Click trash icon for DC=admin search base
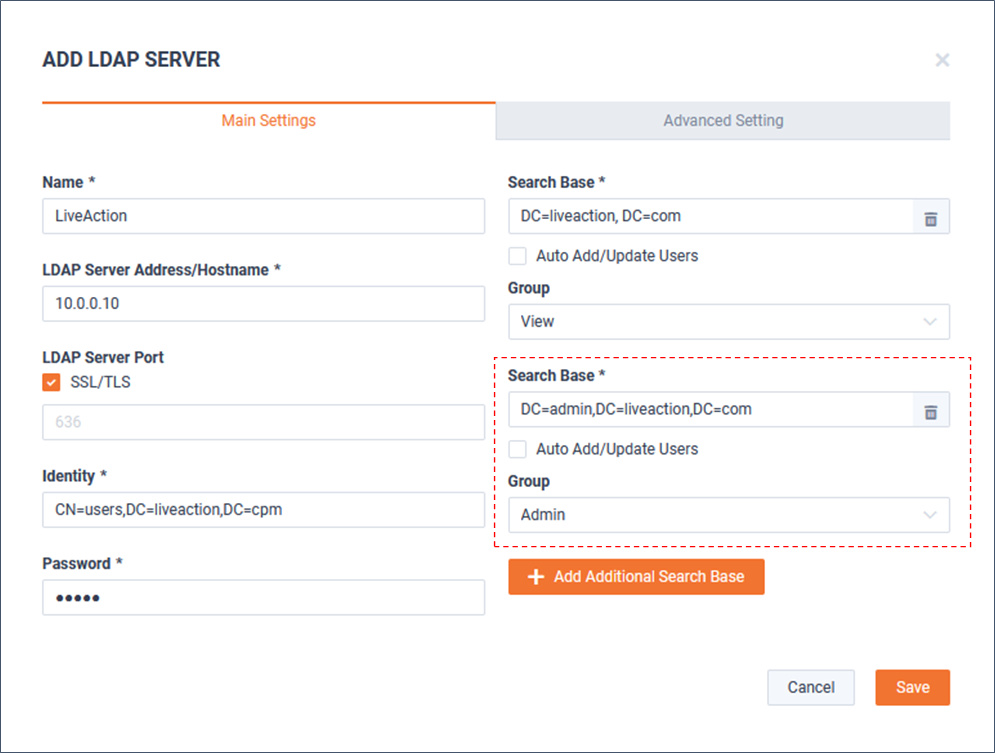Viewport: 995px width, 753px height. 931,410
